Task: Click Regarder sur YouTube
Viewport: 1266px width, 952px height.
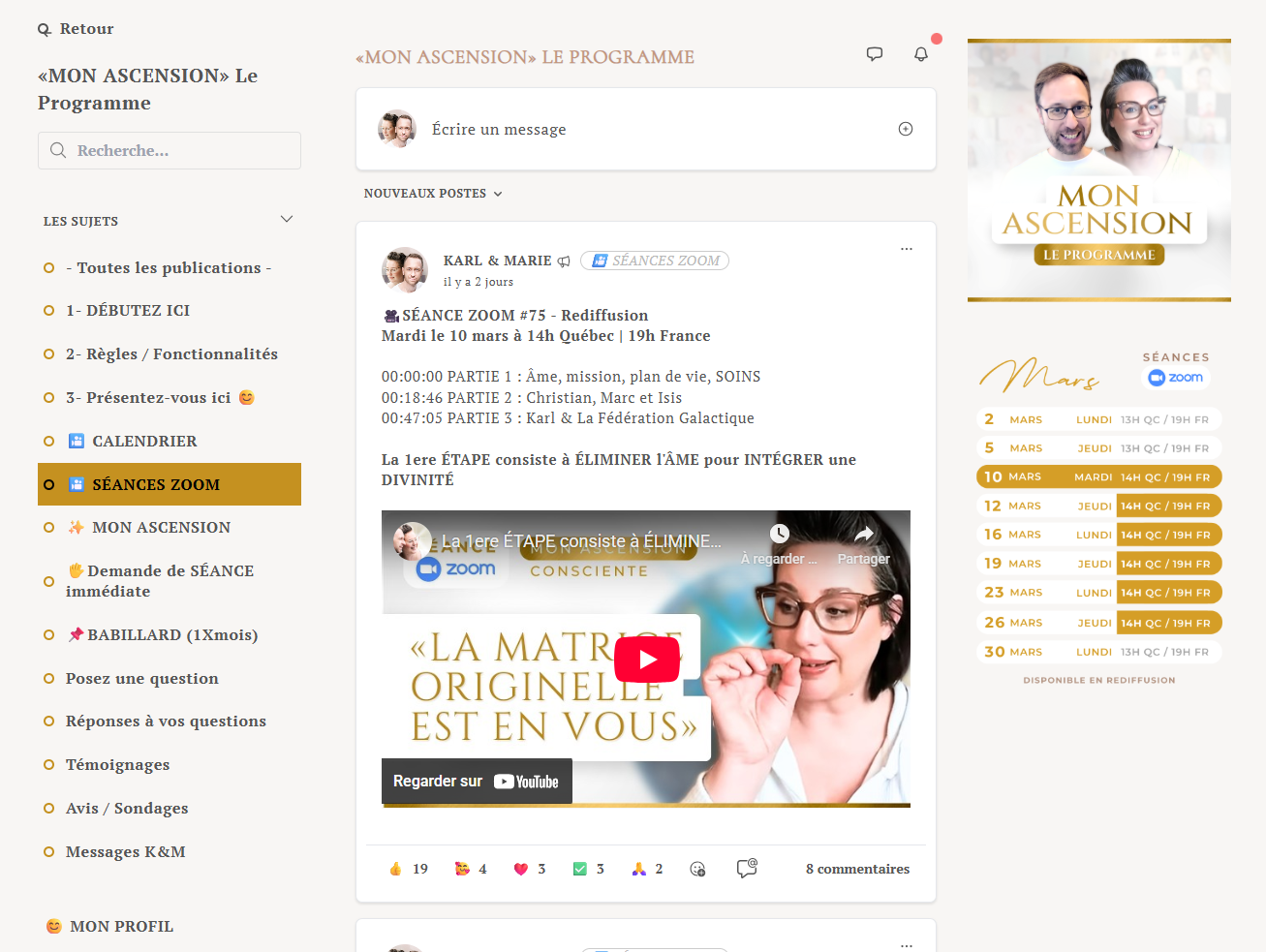Action: [x=476, y=781]
